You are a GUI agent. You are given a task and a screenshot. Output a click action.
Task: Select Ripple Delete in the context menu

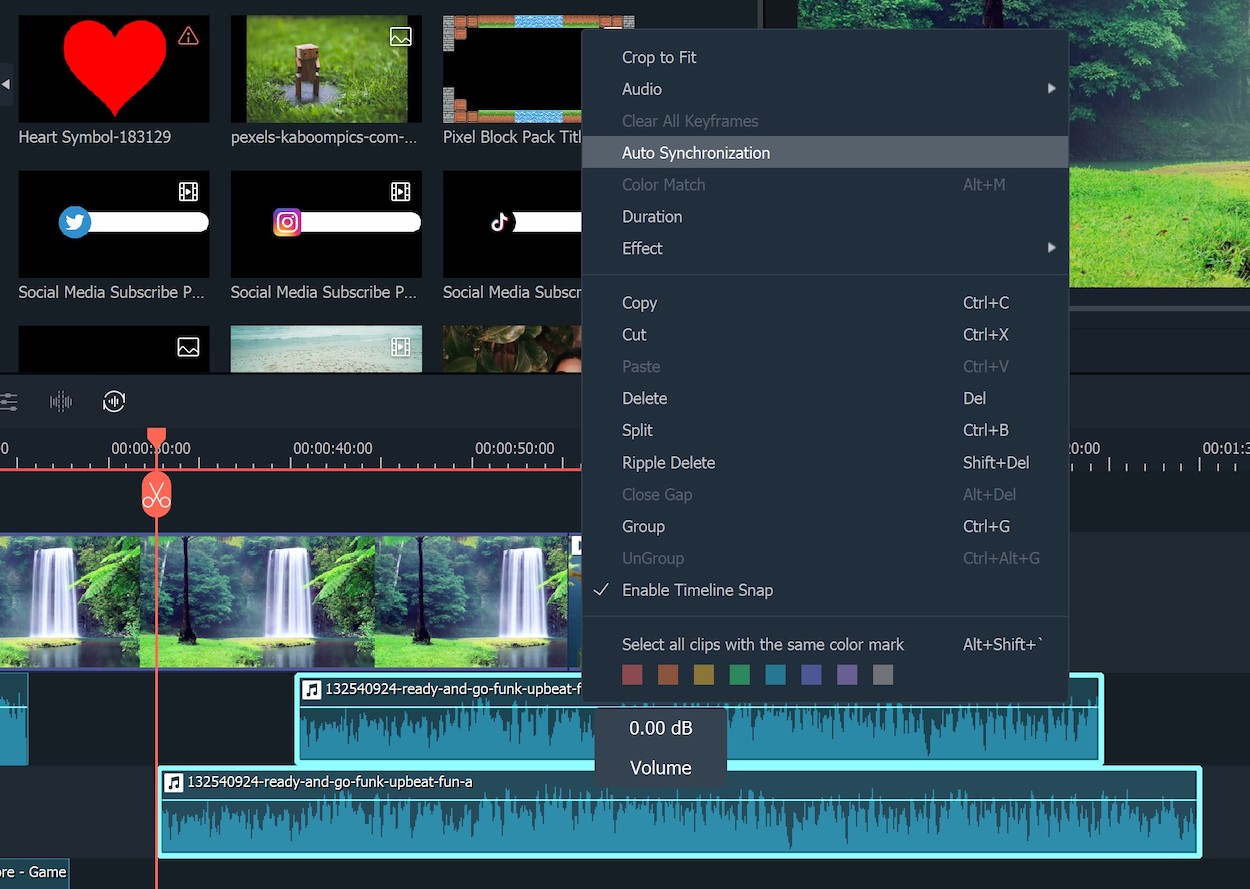pyautogui.click(x=668, y=463)
